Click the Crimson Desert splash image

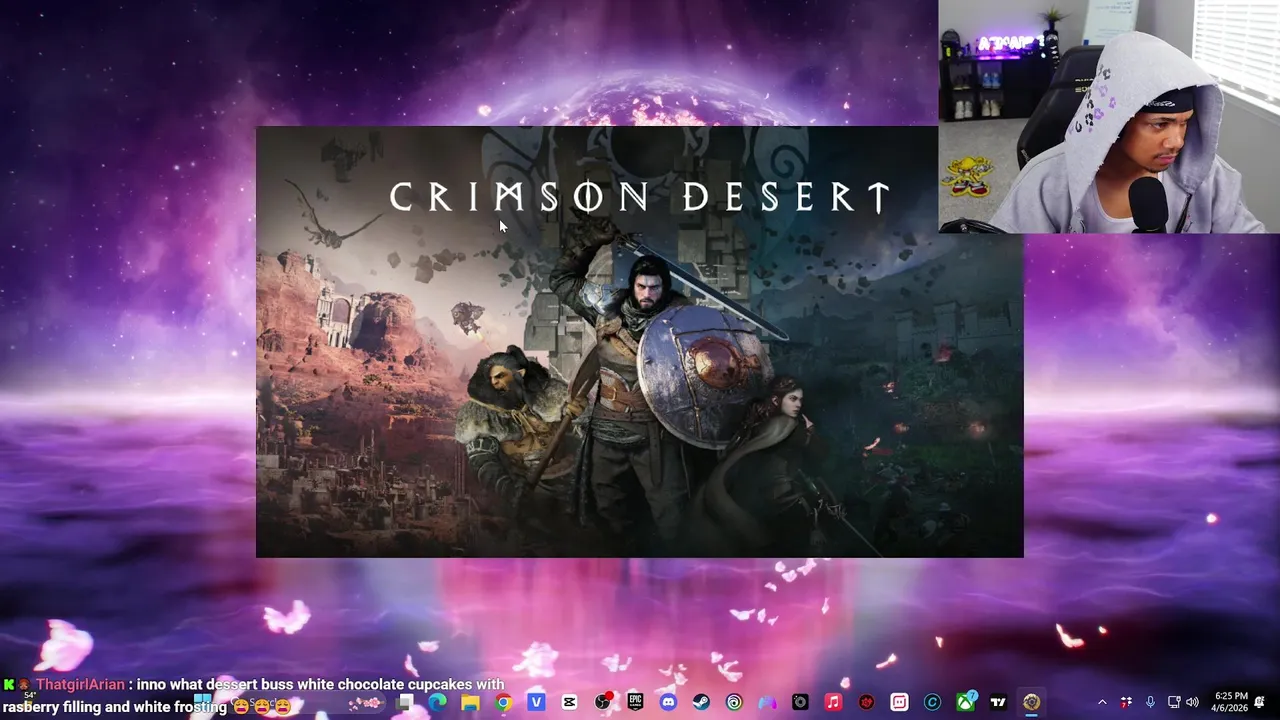(640, 341)
